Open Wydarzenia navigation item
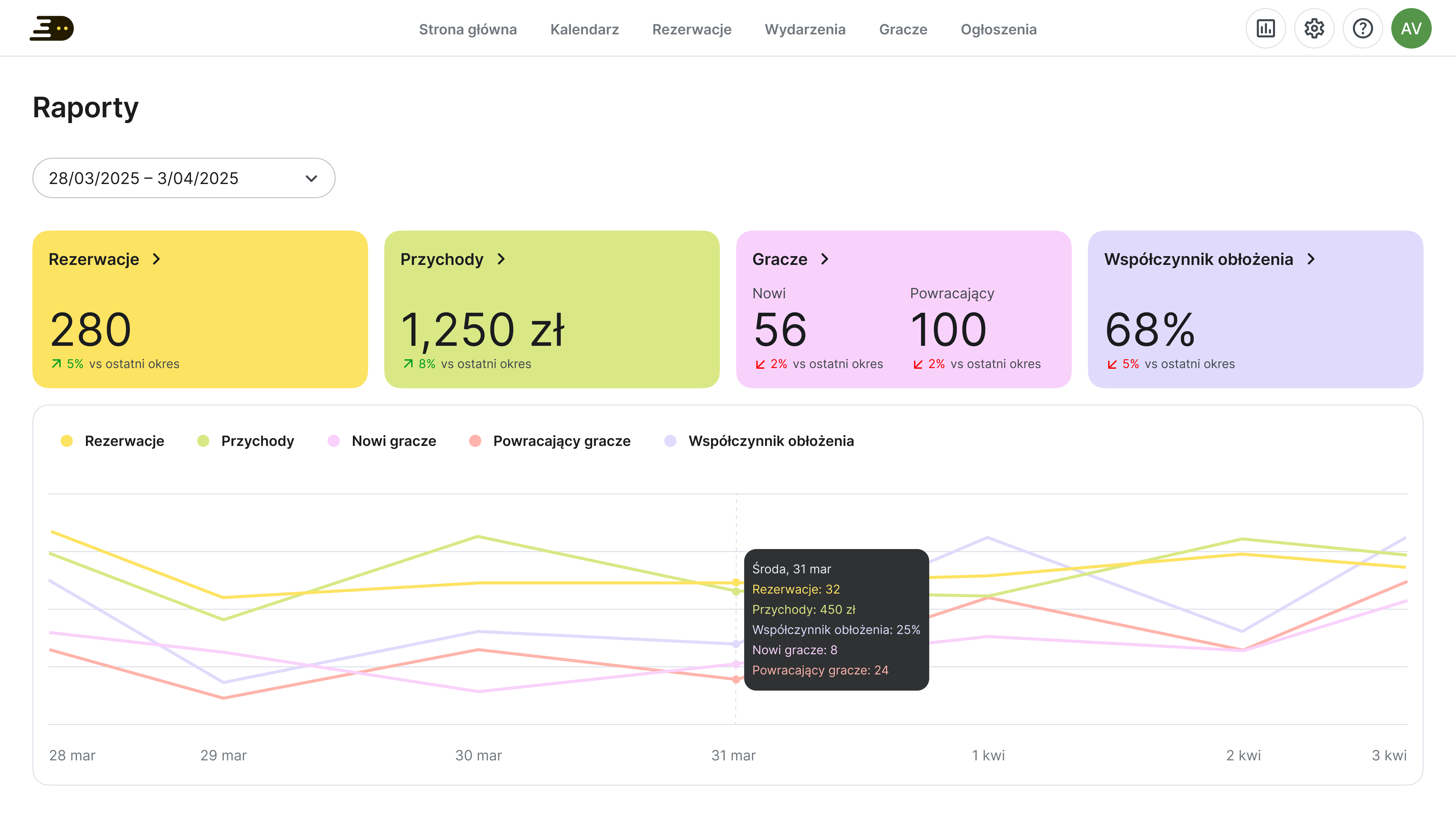Image resolution: width=1456 pixels, height=817 pixels. click(804, 29)
